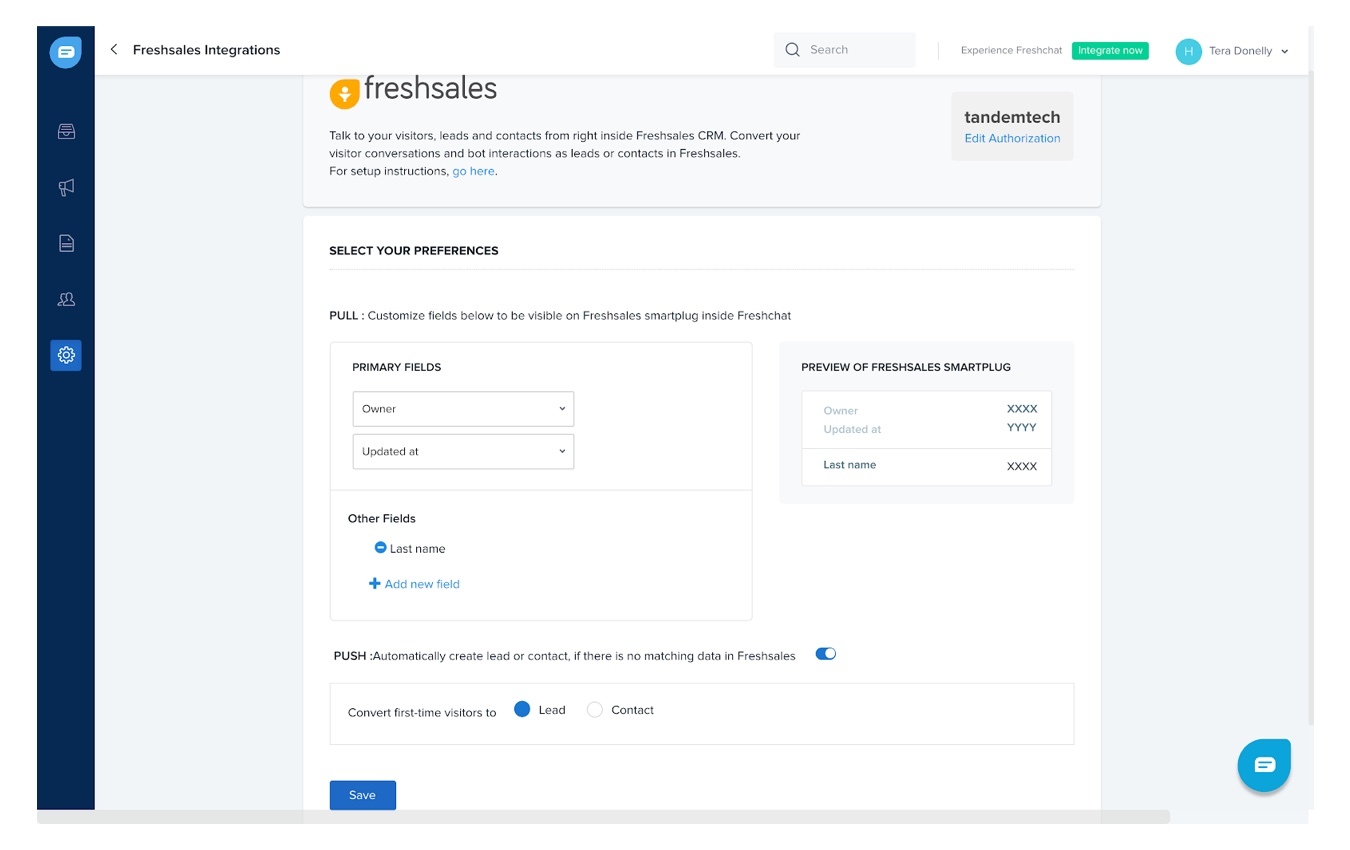This screenshot has height=850, width=1350.
Task: Go back using the header arrow
Action: tap(114, 50)
